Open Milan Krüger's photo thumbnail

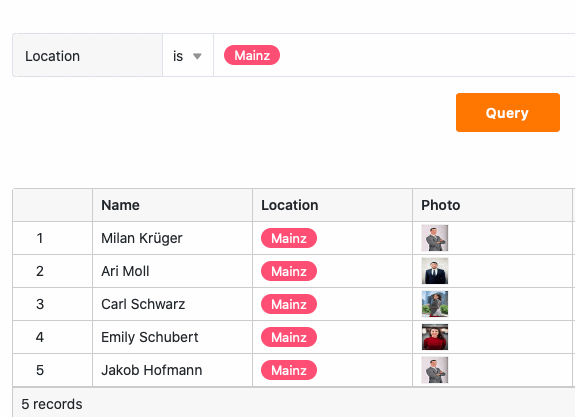pos(435,238)
